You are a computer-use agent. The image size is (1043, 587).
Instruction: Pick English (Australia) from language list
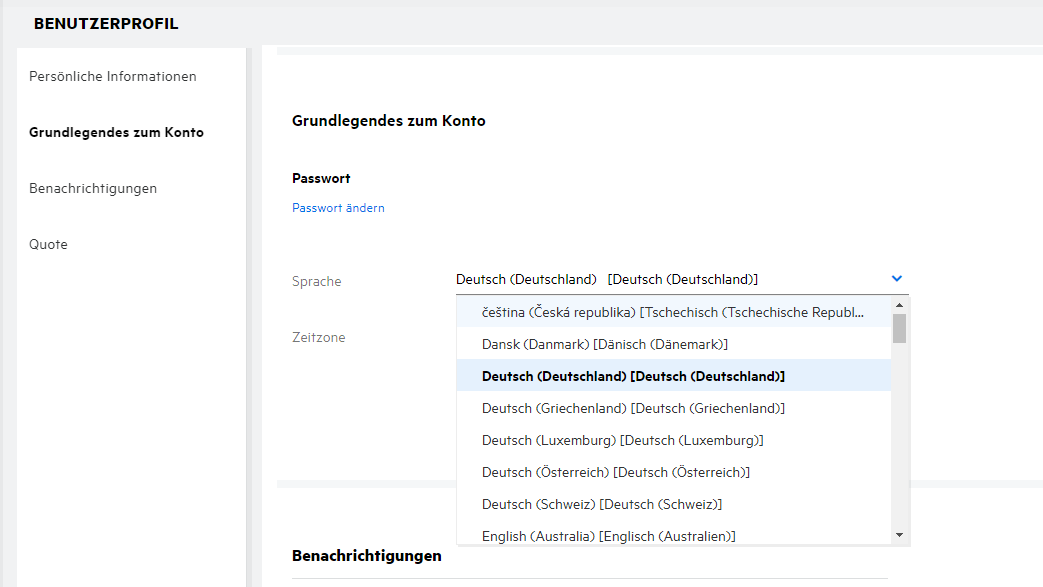(x=608, y=536)
